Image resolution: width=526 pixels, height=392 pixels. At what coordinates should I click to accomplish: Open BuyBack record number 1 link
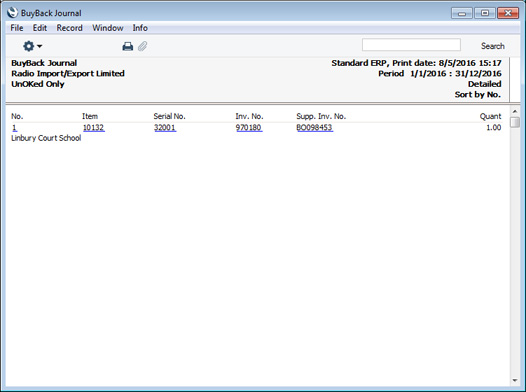14,128
